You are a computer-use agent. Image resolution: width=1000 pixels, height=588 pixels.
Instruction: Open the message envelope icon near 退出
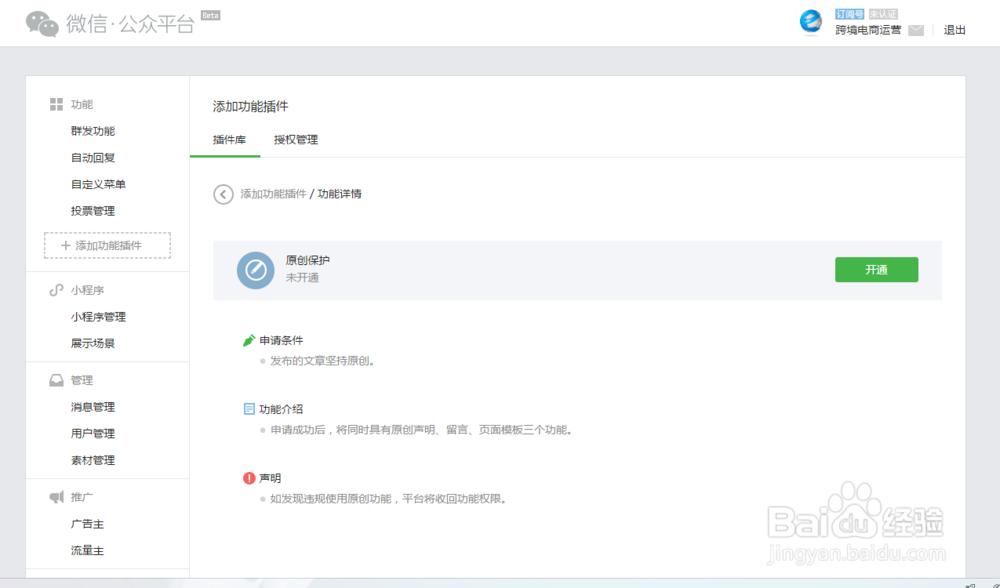[914, 30]
